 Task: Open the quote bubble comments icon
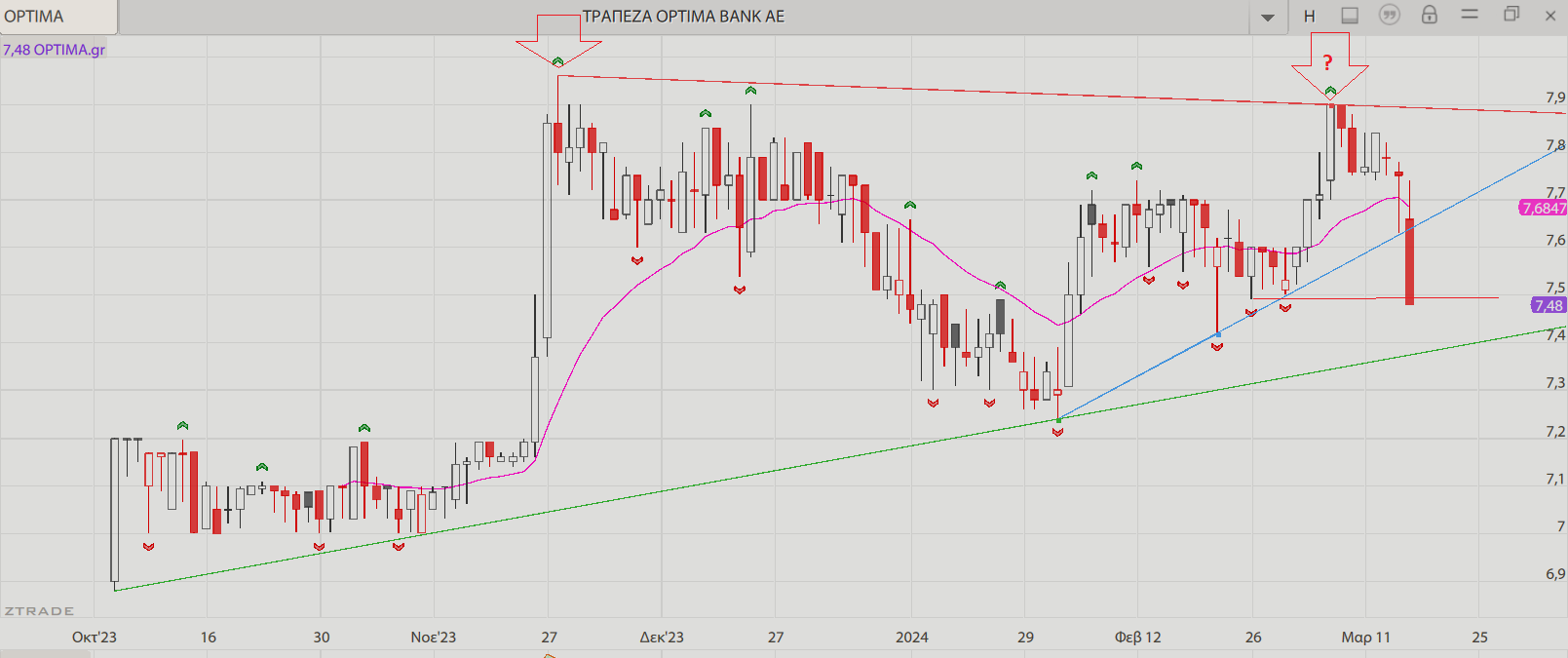click(1390, 15)
